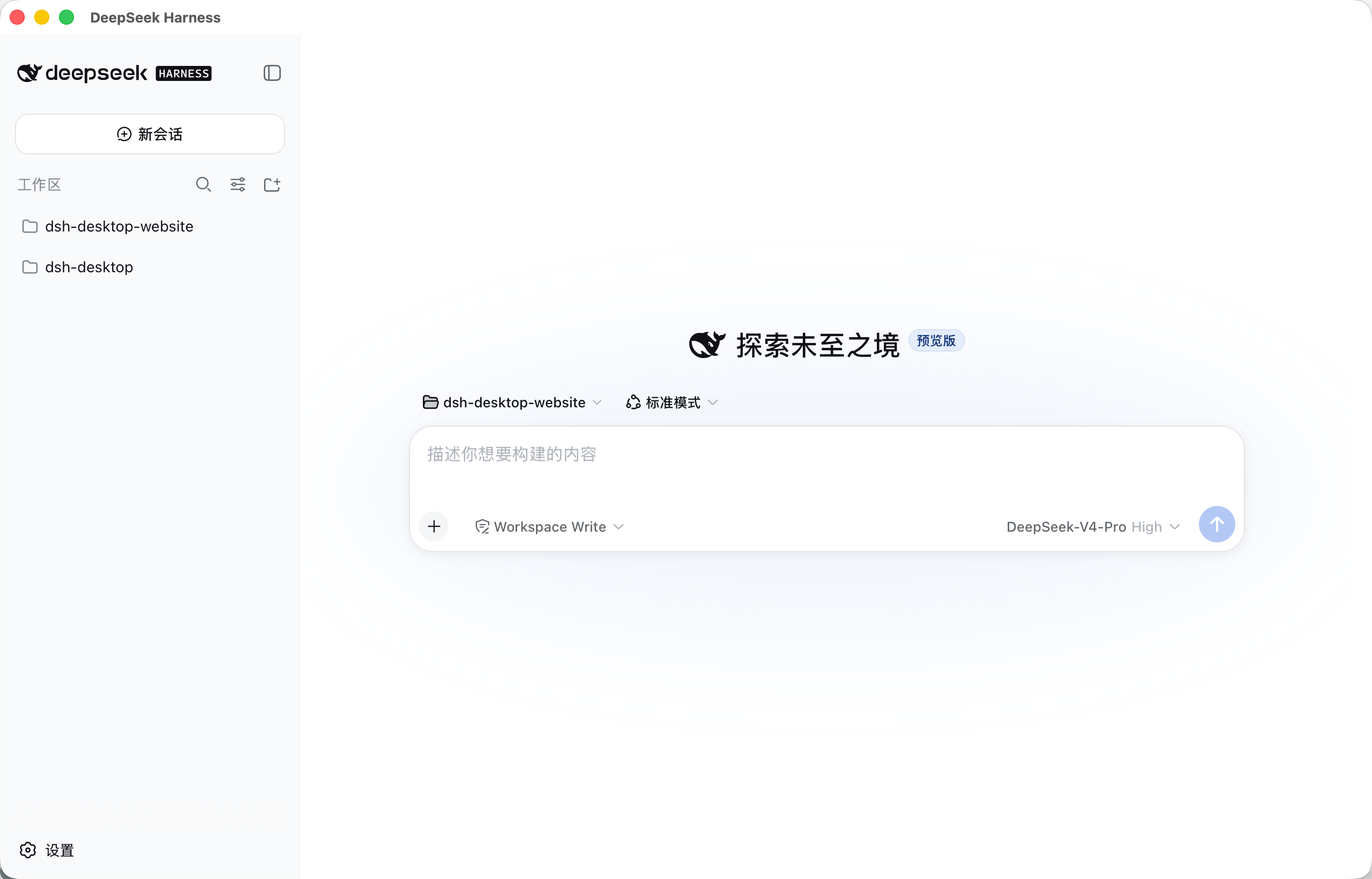Click the 工作区 section label

39,184
